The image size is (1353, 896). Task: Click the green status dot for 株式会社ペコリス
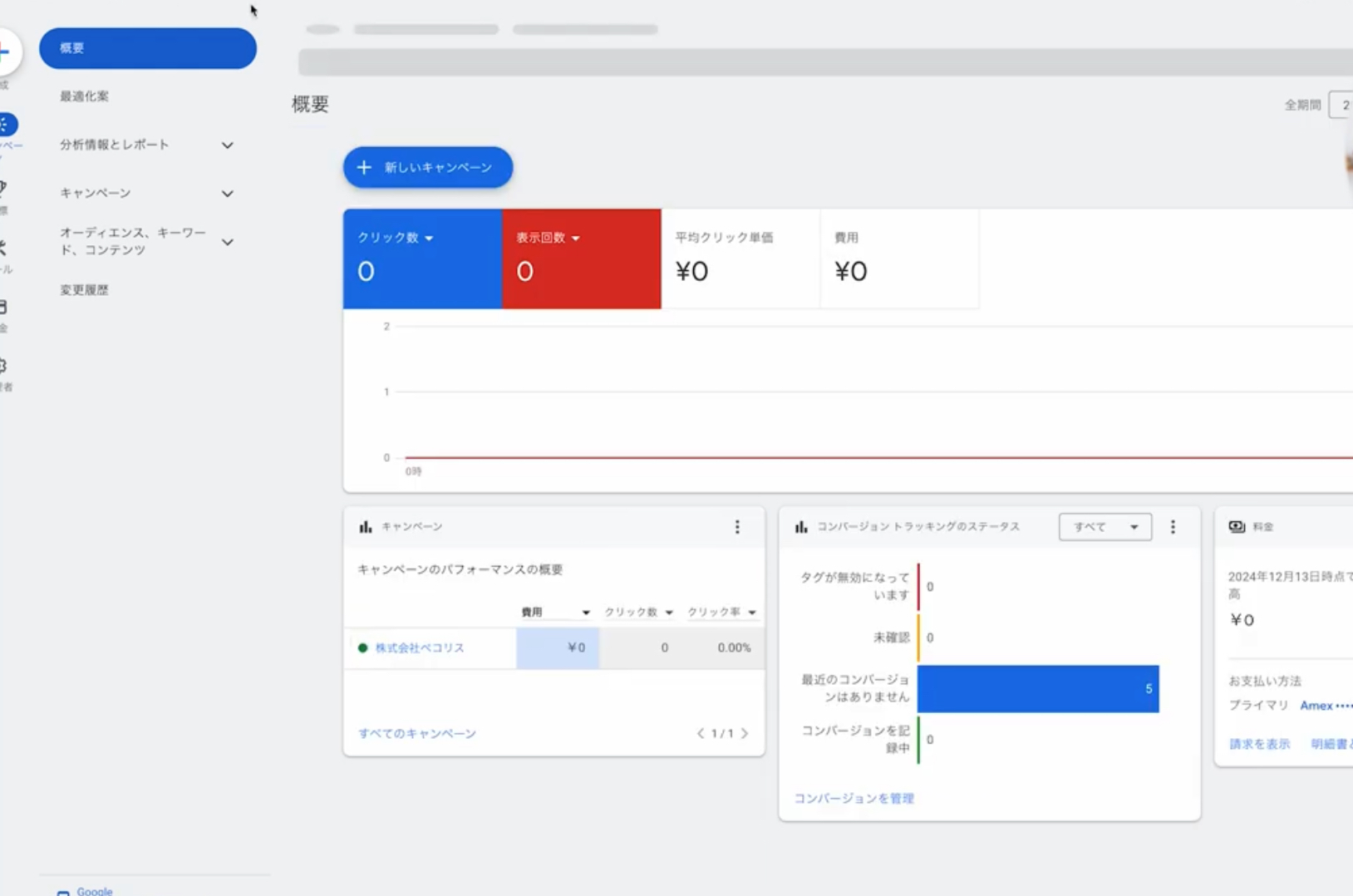point(362,647)
